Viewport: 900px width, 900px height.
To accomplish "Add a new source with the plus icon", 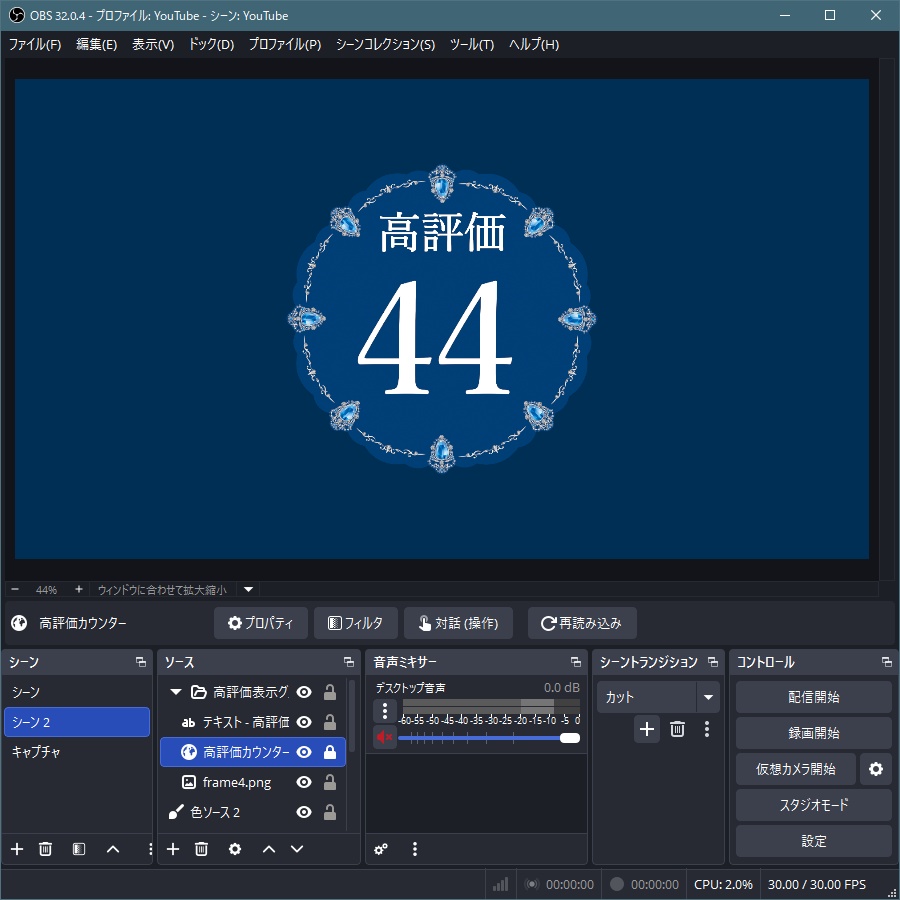I will click(x=172, y=849).
